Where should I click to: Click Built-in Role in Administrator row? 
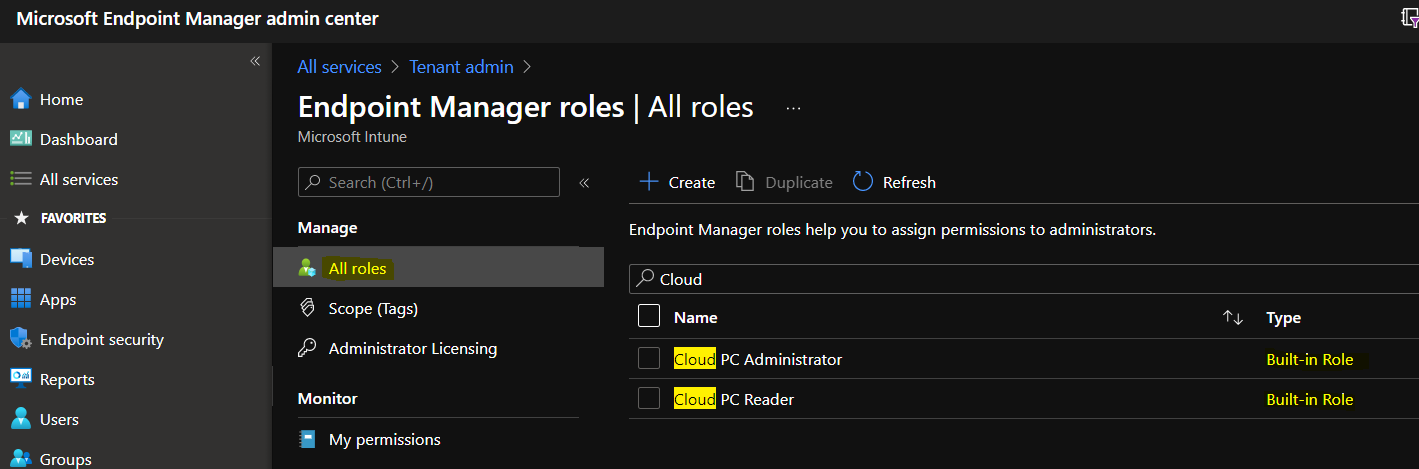(x=1310, y=359)
